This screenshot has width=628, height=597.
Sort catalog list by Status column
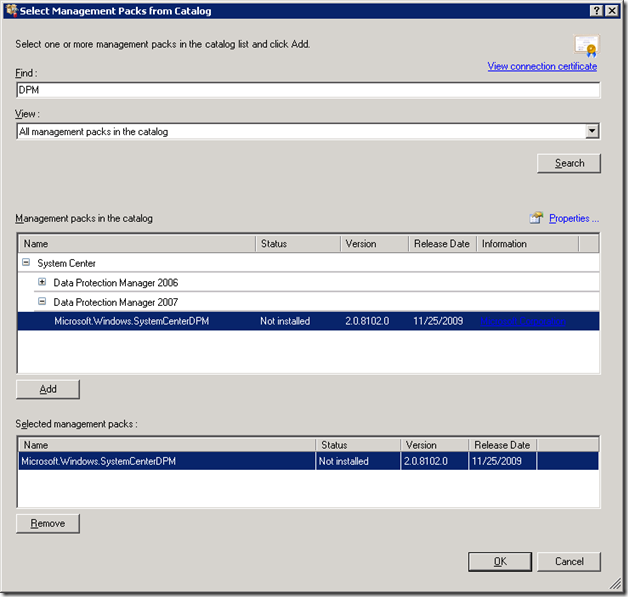click(x=298, y=244)
